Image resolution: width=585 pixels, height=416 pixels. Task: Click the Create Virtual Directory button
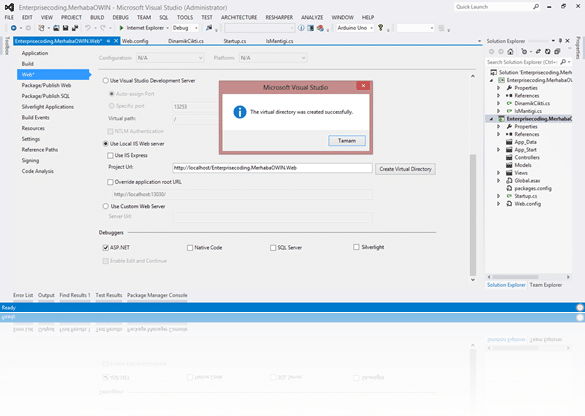405,169
